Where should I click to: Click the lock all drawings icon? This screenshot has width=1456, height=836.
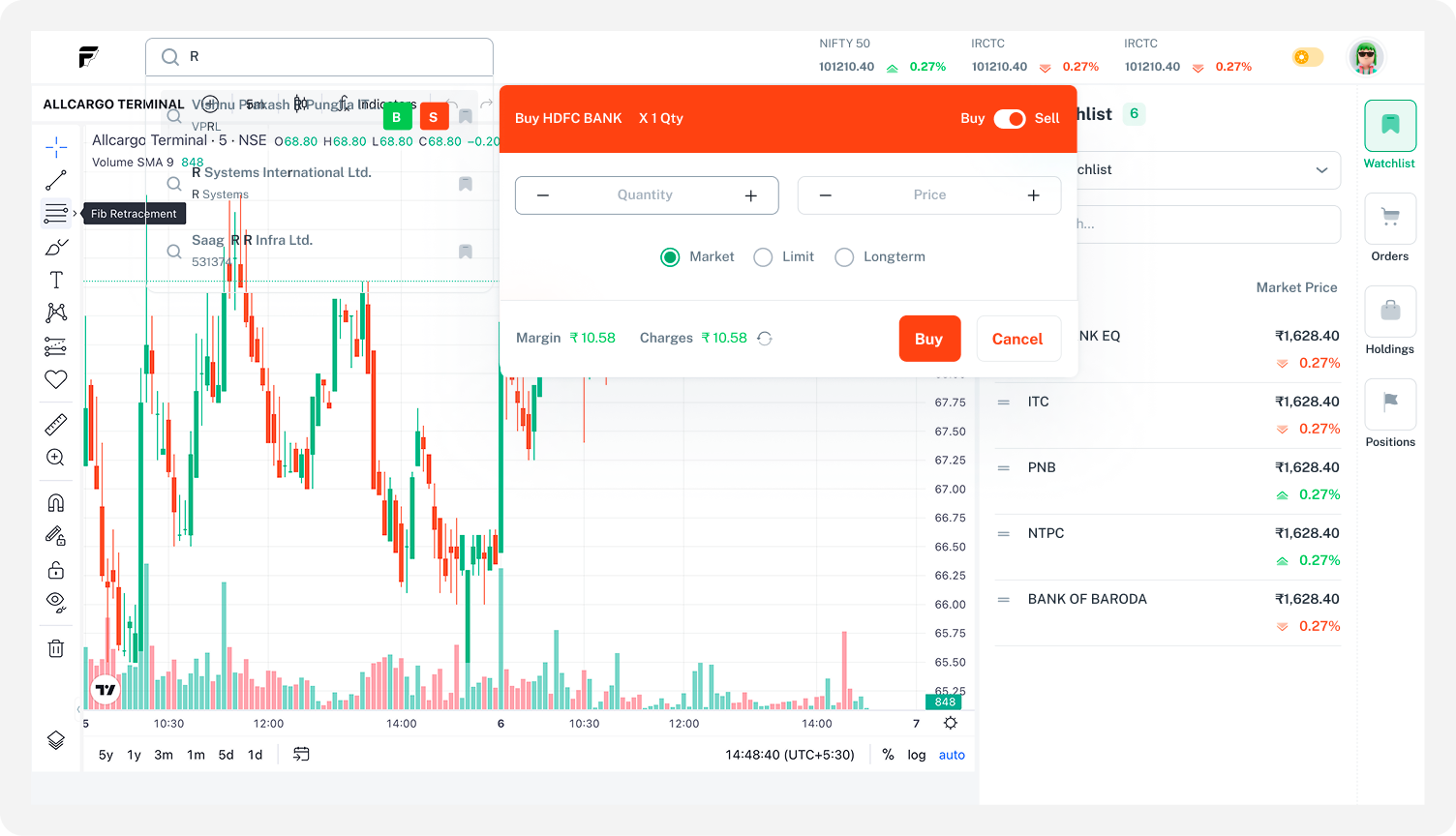[x=56, y=569]
